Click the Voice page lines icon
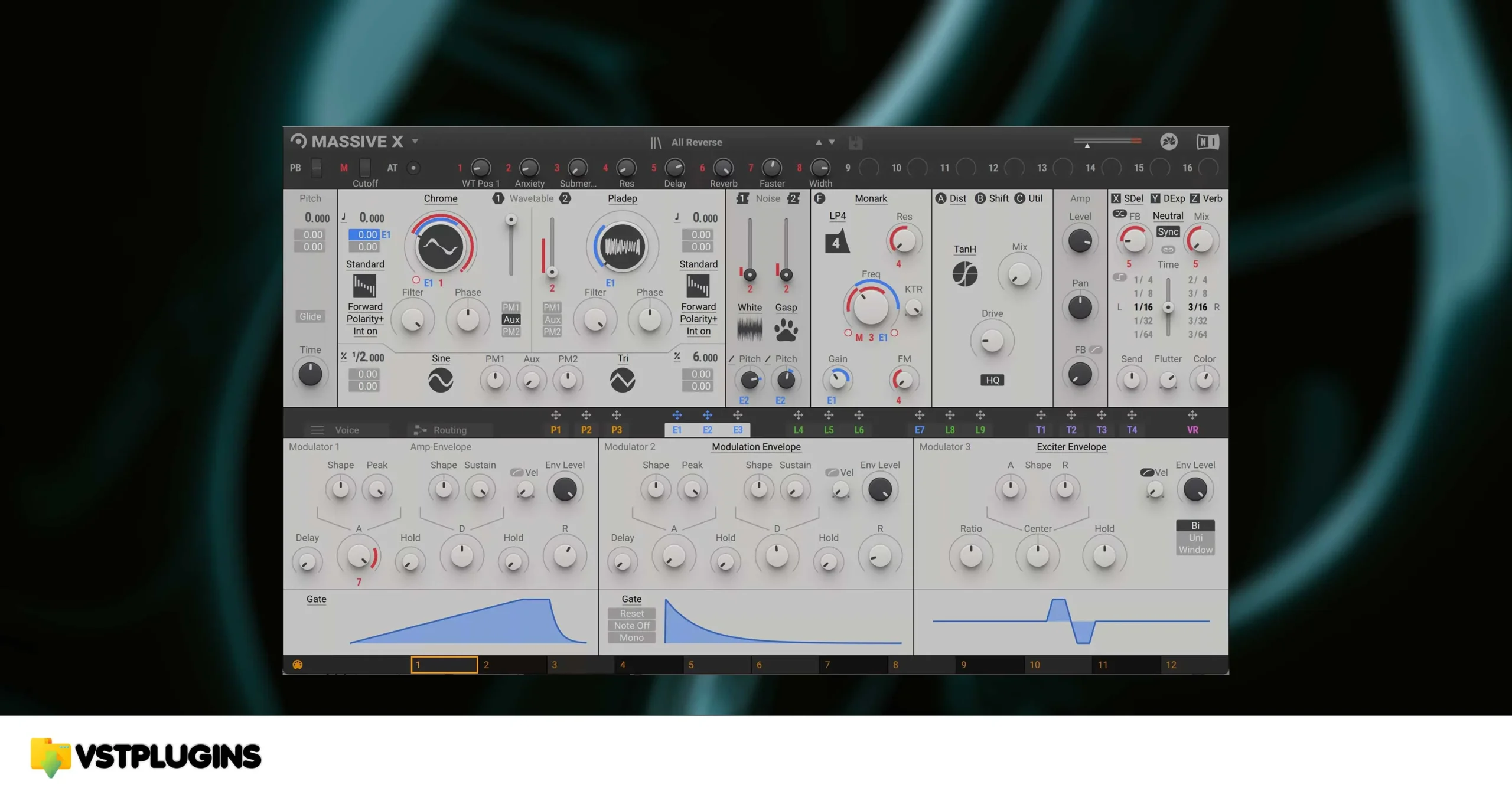1512x801 pixels. point(317,430)
